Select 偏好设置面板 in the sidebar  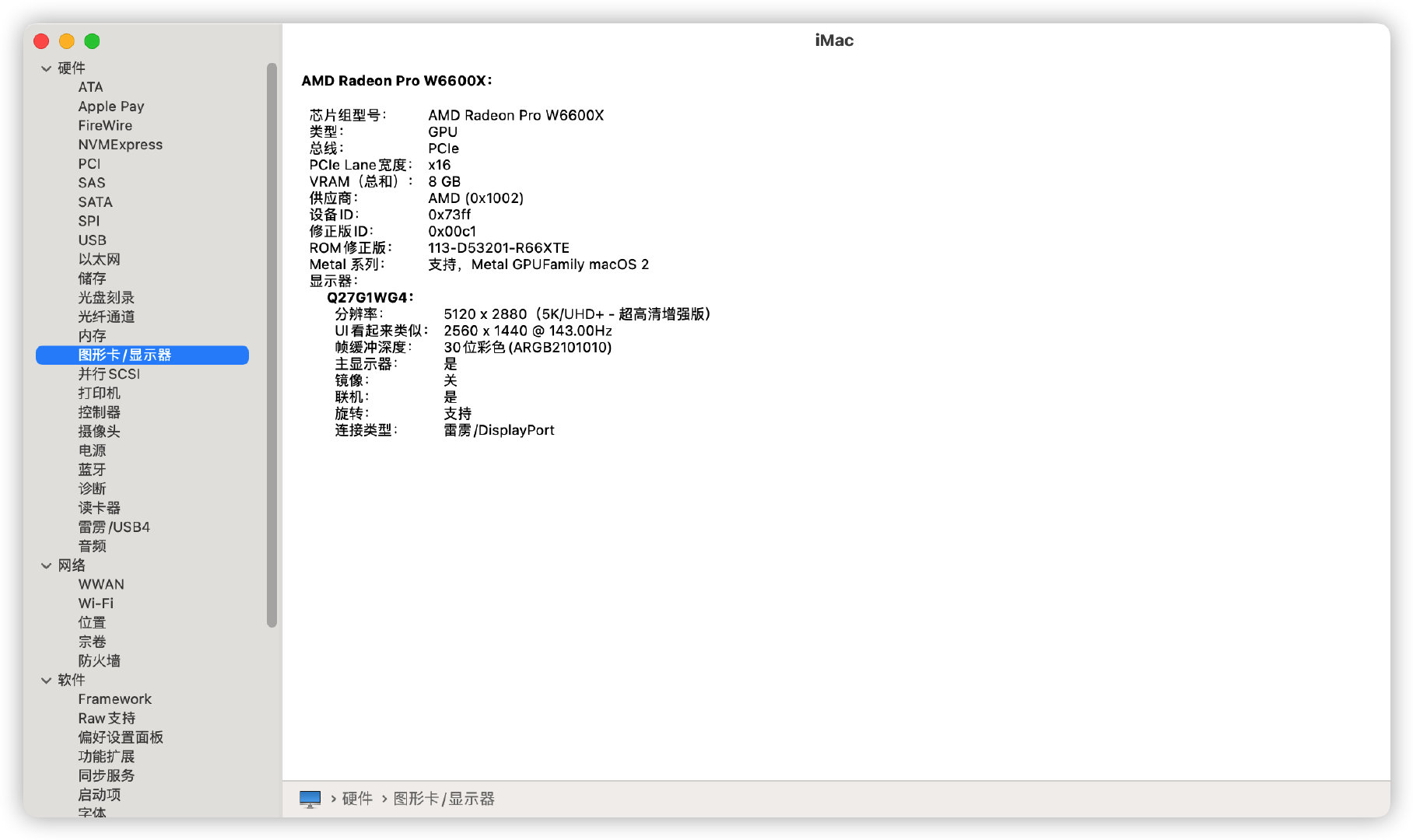(121, 737)
